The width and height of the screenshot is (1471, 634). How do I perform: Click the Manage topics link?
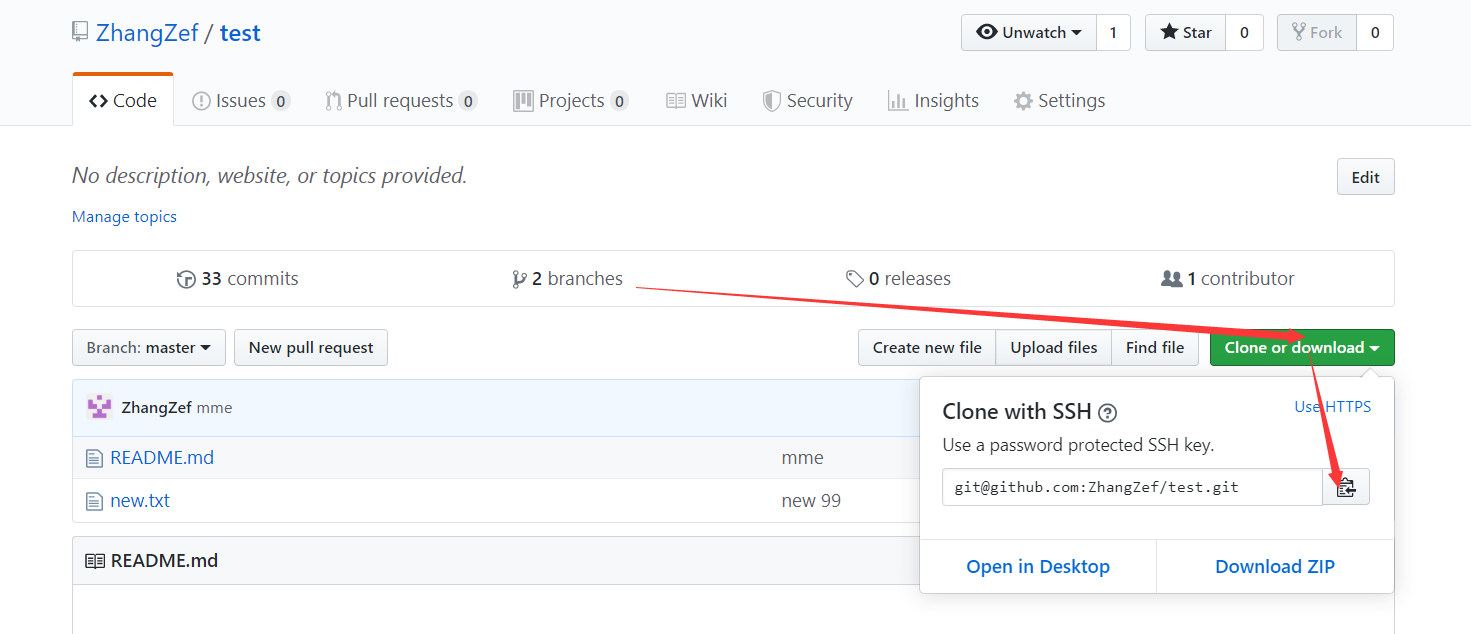[124, 217]
